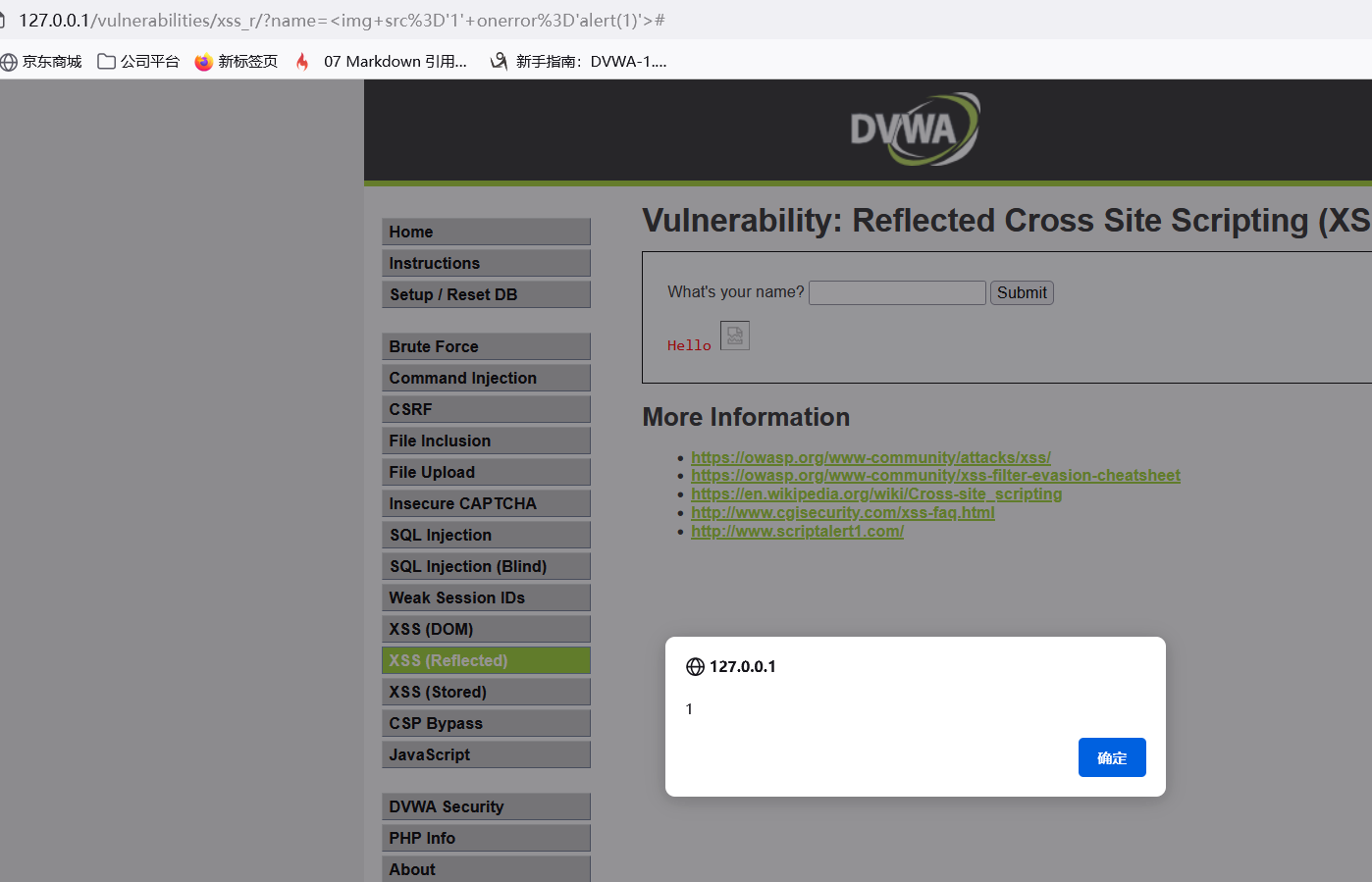
Task: Open XSS (DOM) page
Action: [486, 629]
